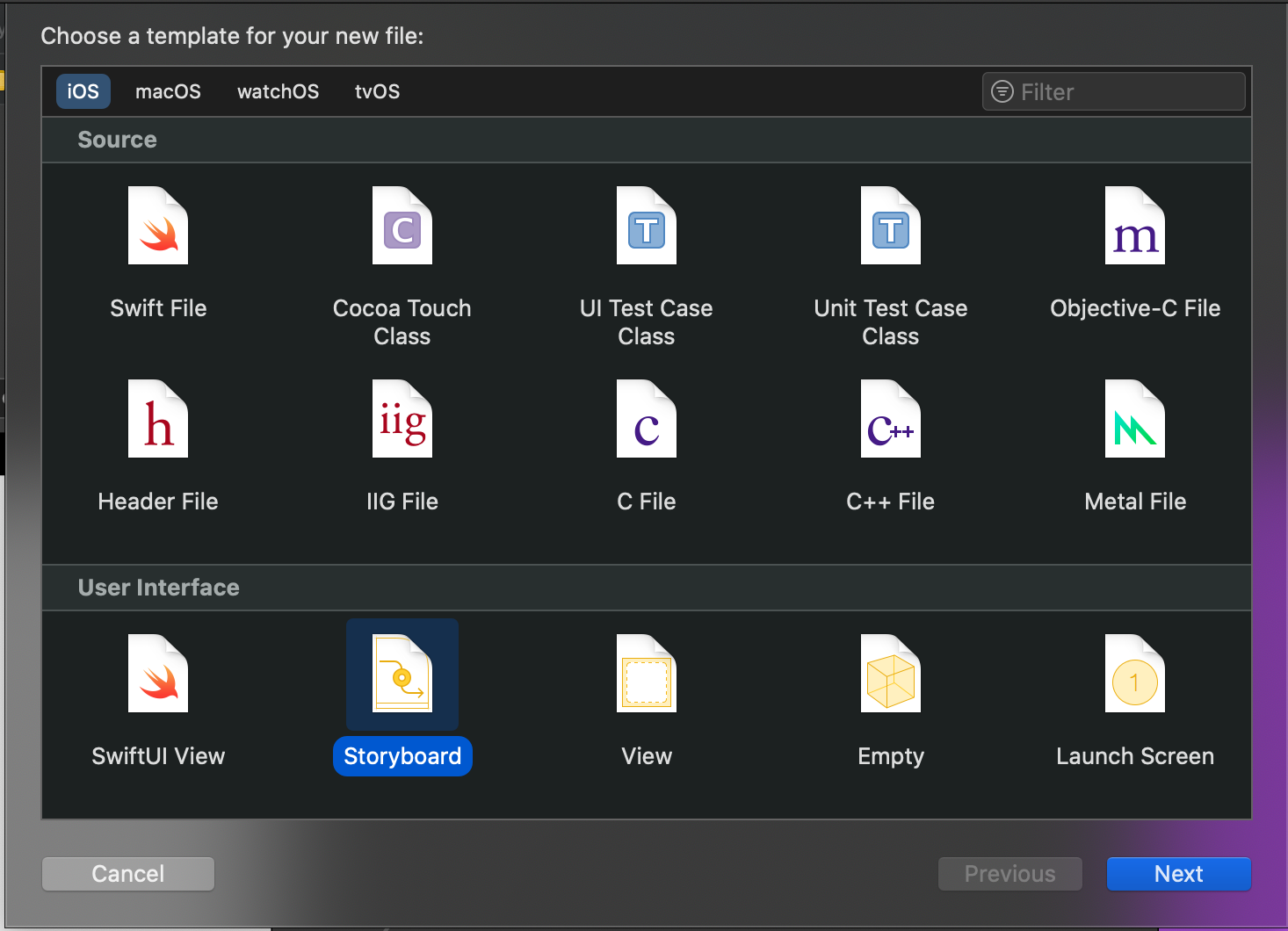1288x931 pixels.
Task: Switch to the macOS platform tab
Action: point(168,91)
